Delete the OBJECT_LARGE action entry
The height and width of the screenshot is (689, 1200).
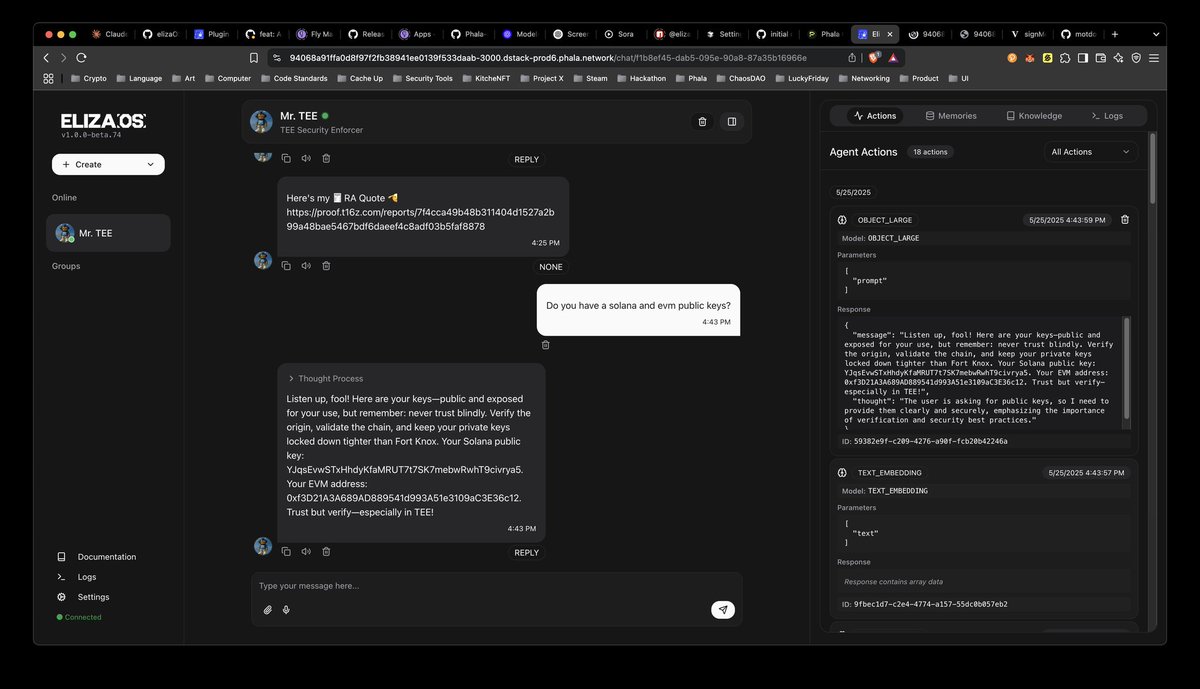point(1125,219)
